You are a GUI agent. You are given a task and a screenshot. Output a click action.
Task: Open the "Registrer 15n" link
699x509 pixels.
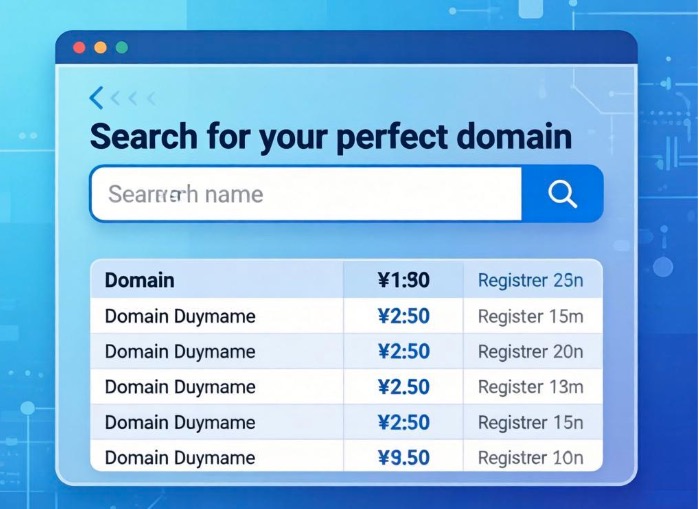click(530, 423)
